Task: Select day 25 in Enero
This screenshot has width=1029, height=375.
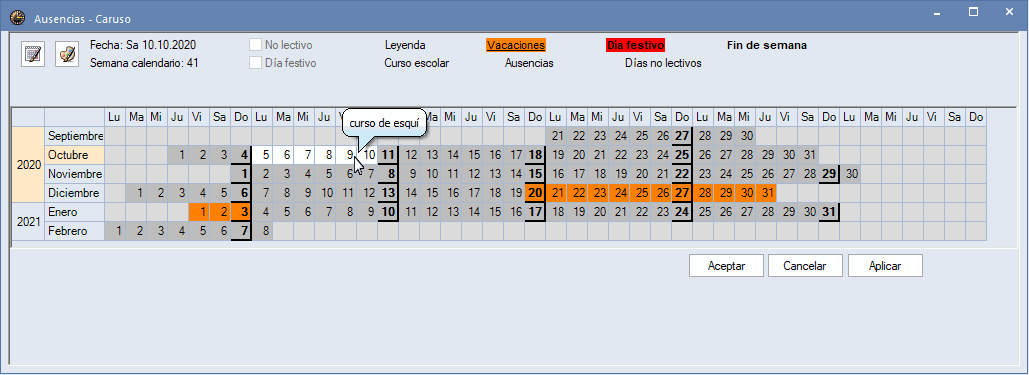Action: click(x=704, y=212)
